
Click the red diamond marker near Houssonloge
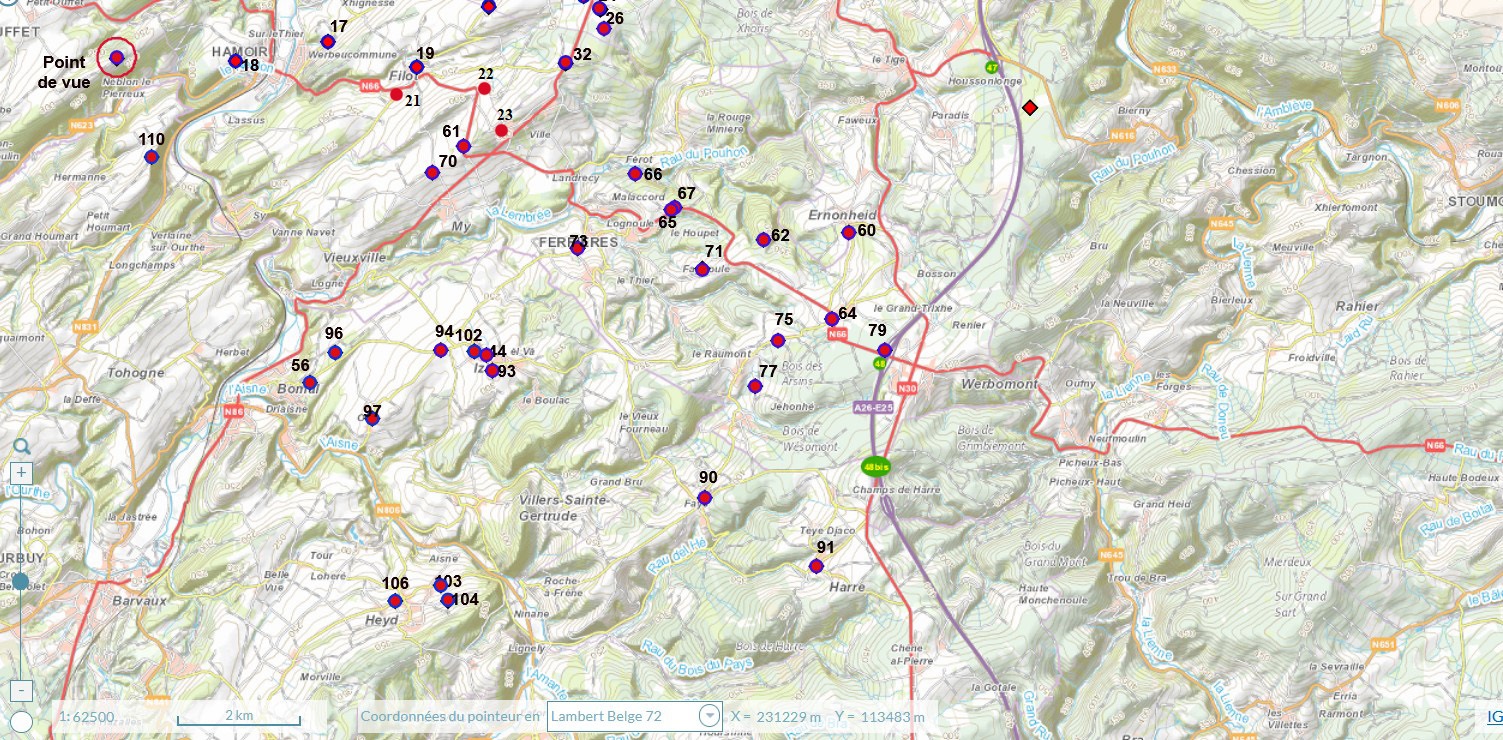coord(1029,107)
